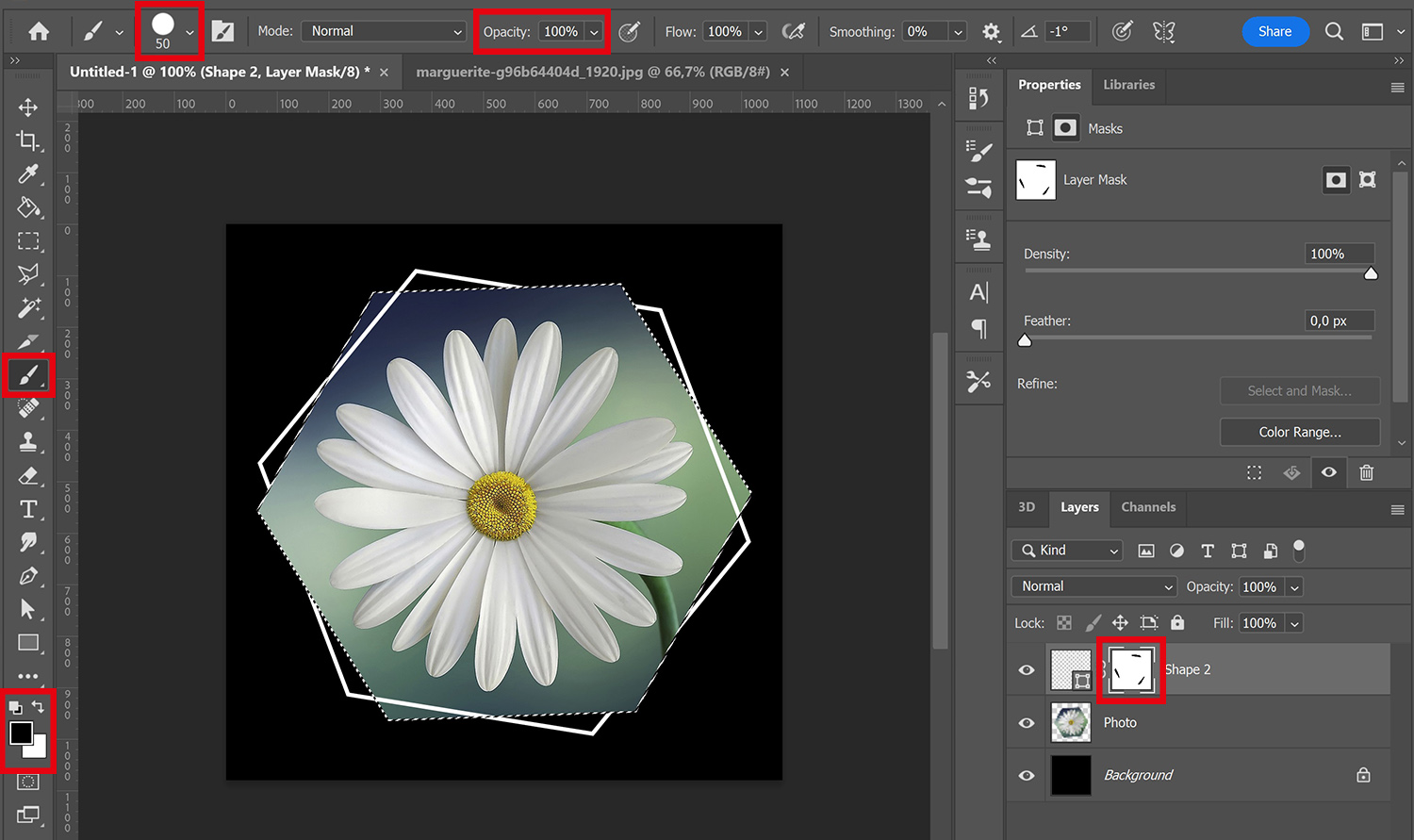Switch to the Channels tab
Screen dimensions: 1414x840
(1147, 507)
